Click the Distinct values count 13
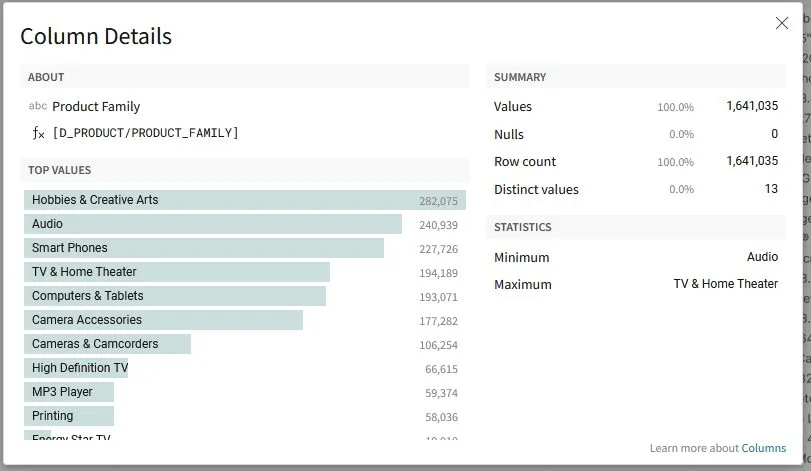Viewport: 811px width, 471px height. (x=770, y=189)
